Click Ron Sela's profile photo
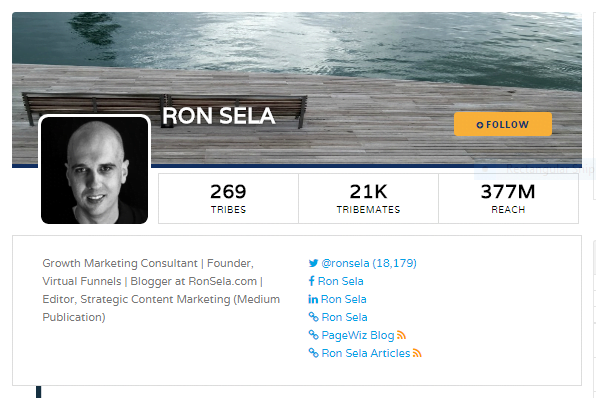Viewport: 596px width, 398px height. click(x=94, y=170)
